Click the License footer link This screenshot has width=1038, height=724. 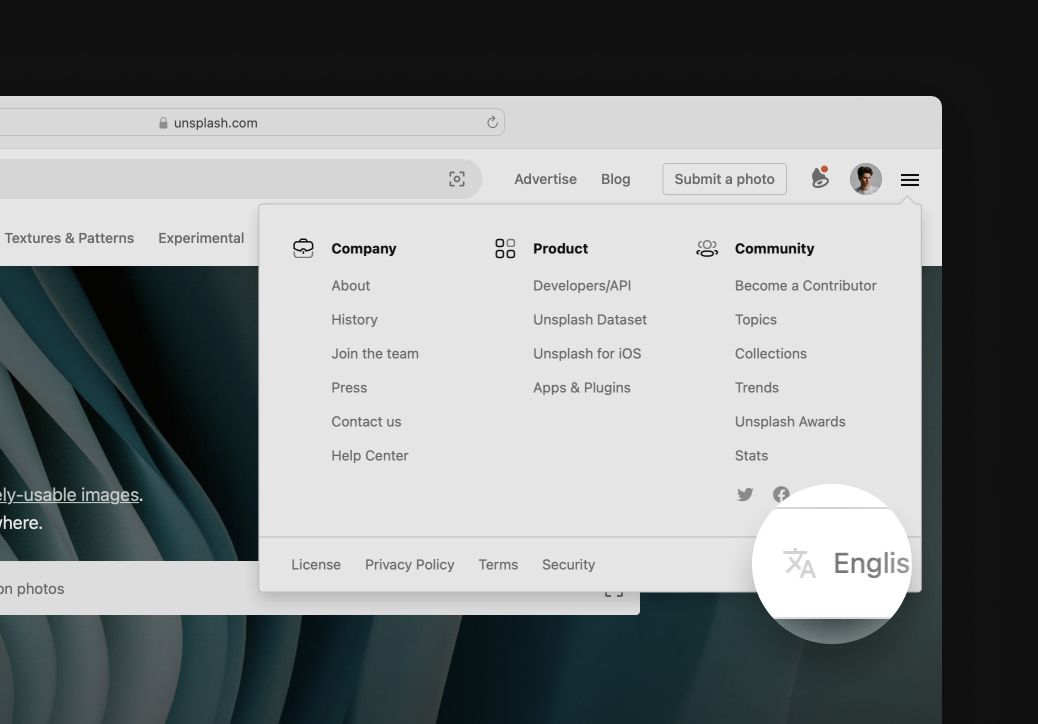pyautogui.click(x=316, y=565)
